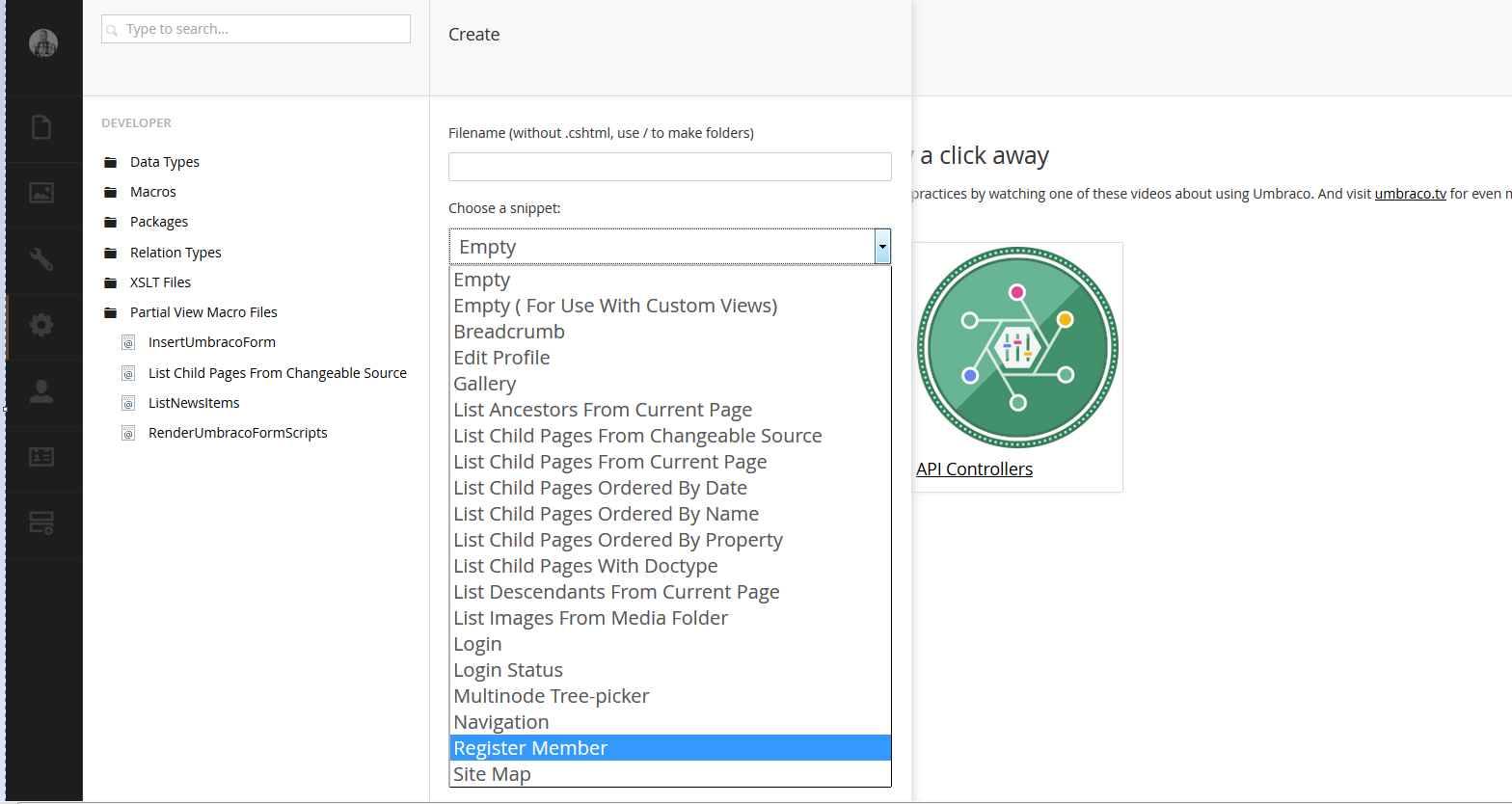1512x804 pixels.
Task: Select List Ancestors From Current Page
Action: point(670,410)
